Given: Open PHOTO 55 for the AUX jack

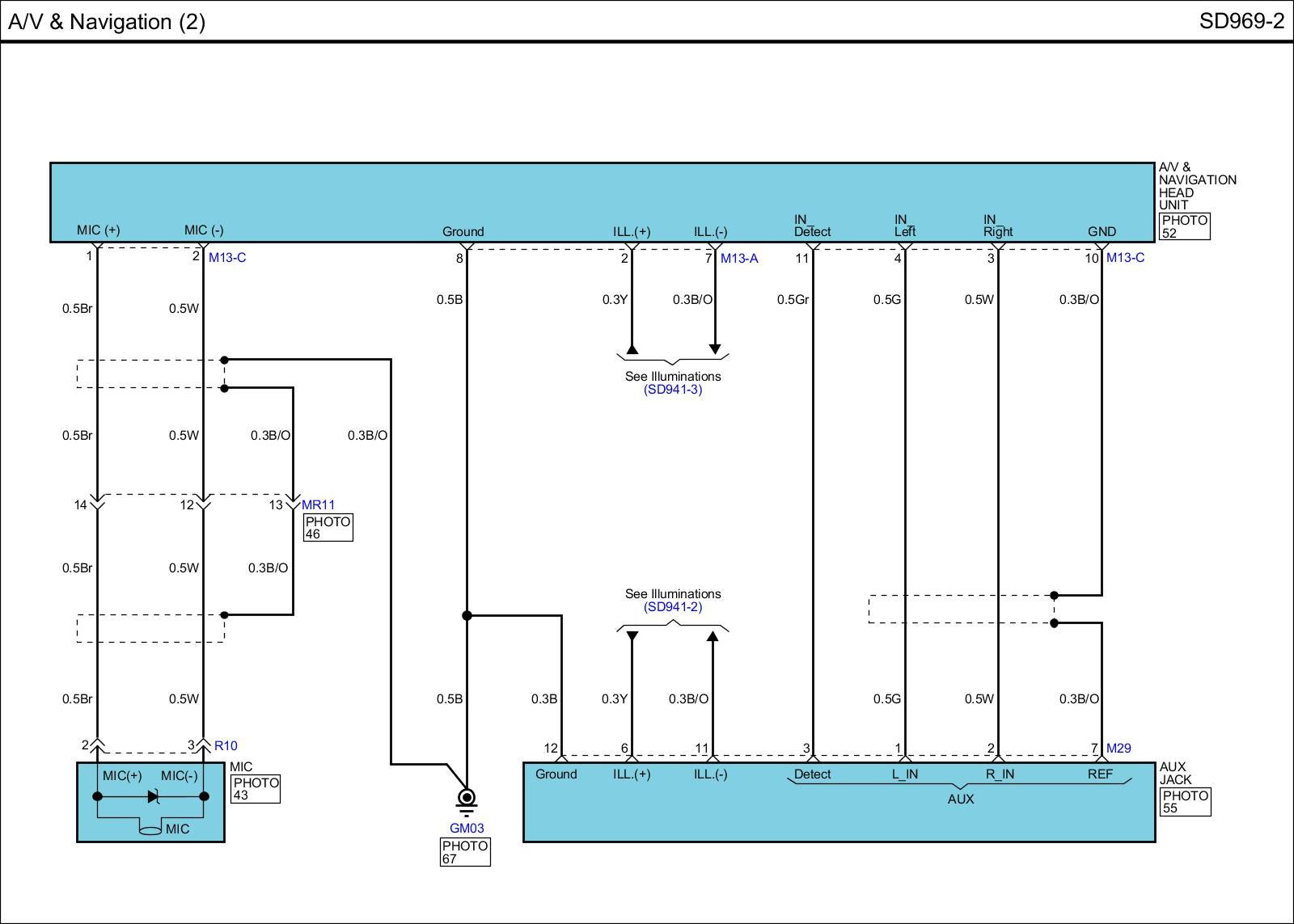Looking at the screenshot, I should click(1185, 802).
